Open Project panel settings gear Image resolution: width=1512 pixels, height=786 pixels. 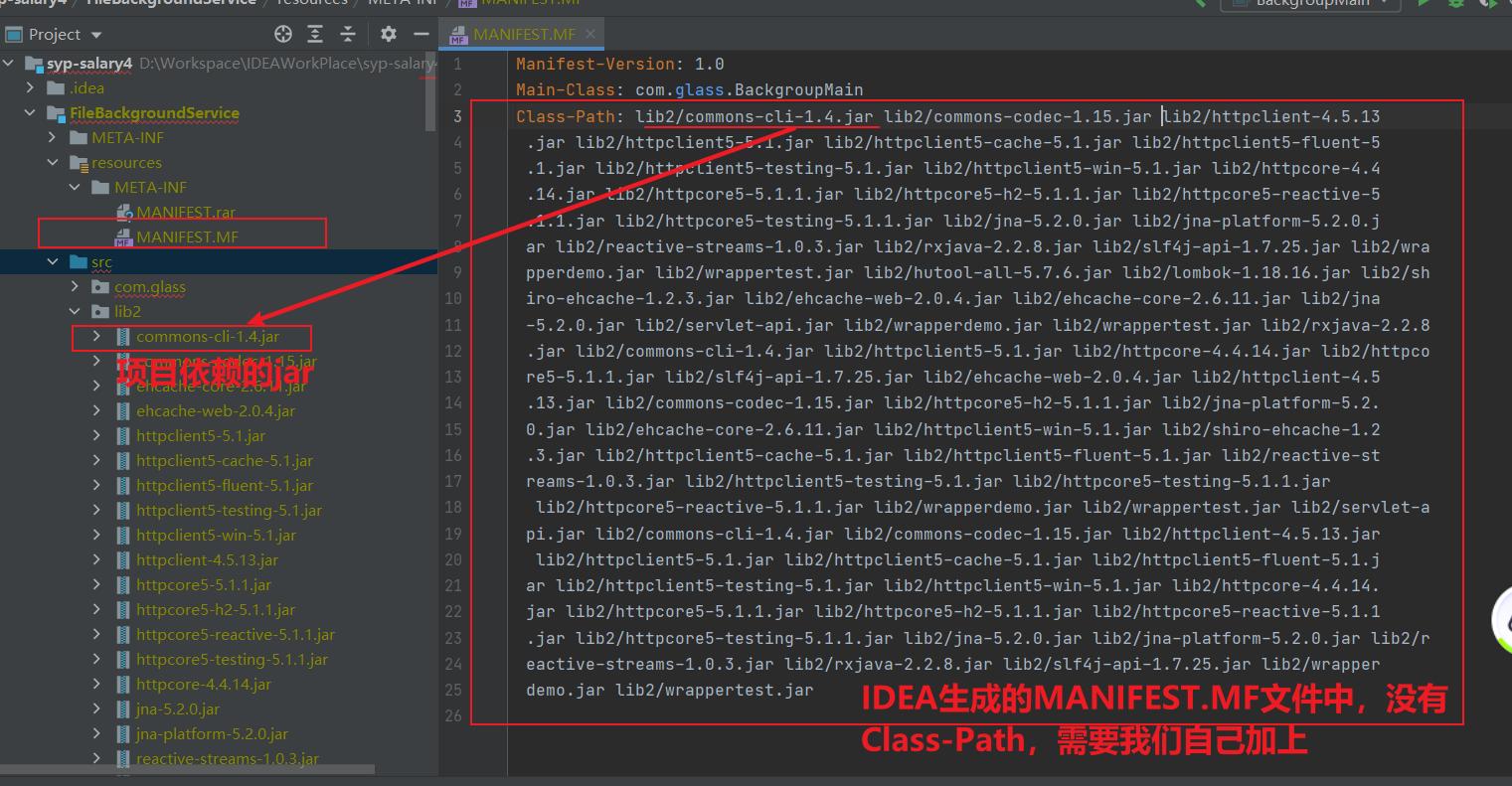(x=389, y=34)
